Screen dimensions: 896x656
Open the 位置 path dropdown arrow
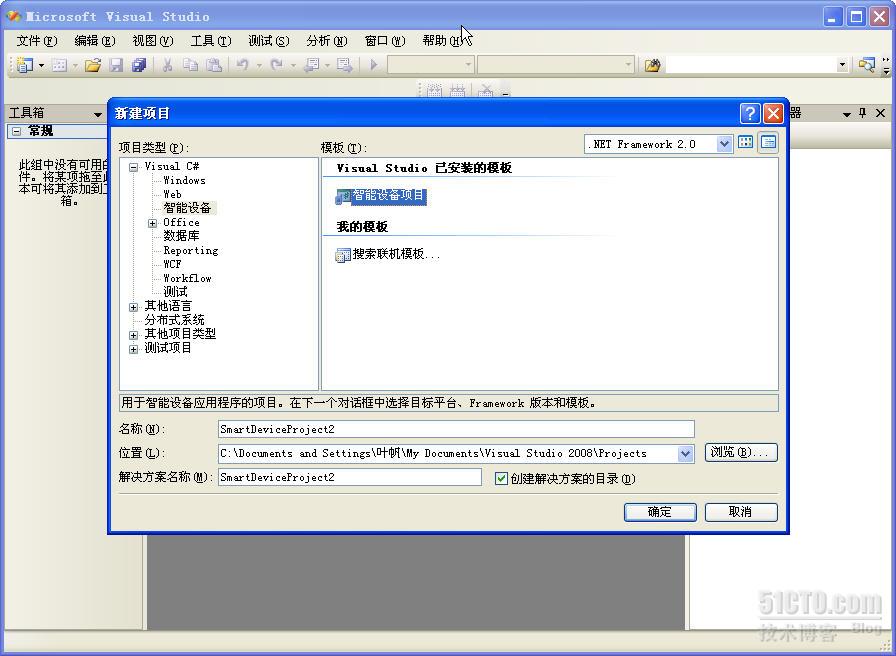click(x=685, y=454)
